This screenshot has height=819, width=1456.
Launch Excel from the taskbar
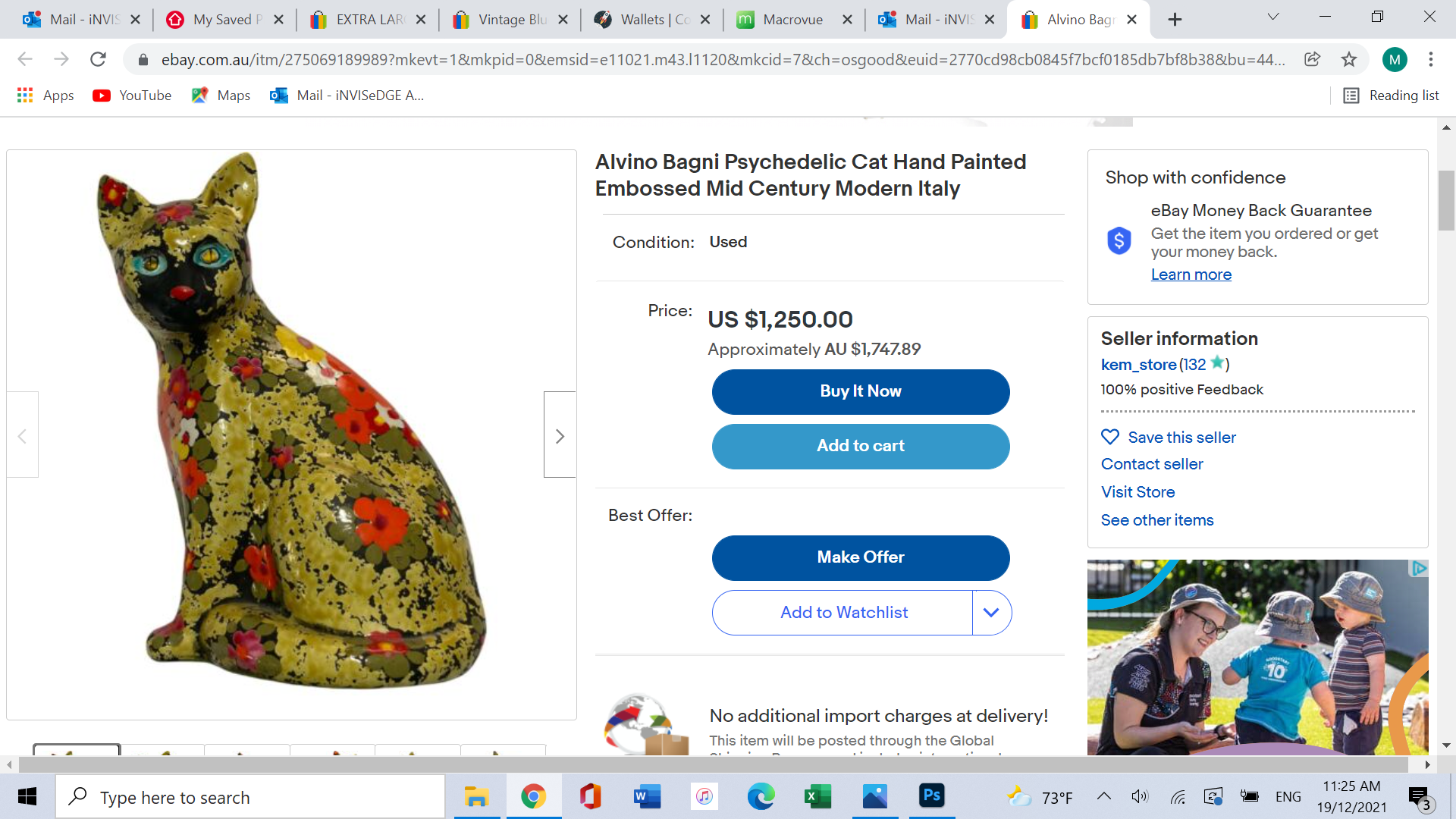click(x=817, y=796)
